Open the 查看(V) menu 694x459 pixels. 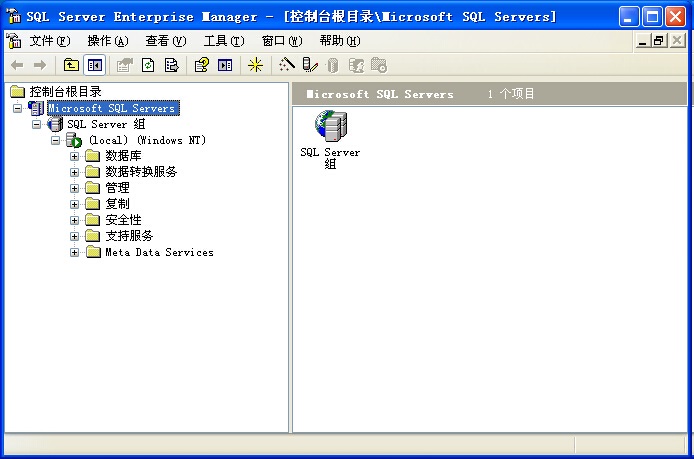point(166,41)
